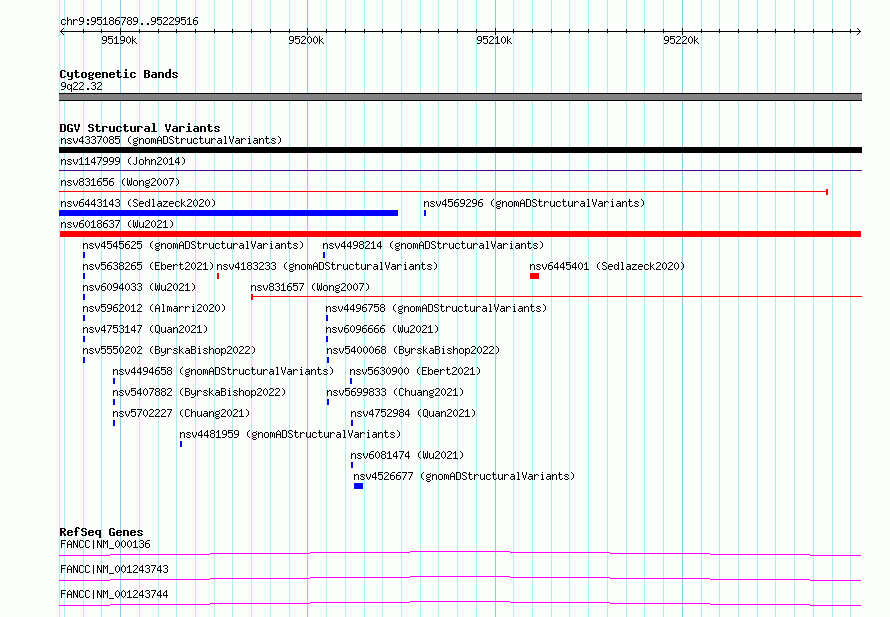The width and height of the screenshot is (890, 617).
Task: Click the nsv4494658 variant label
Action: click(x=223, y=371)
